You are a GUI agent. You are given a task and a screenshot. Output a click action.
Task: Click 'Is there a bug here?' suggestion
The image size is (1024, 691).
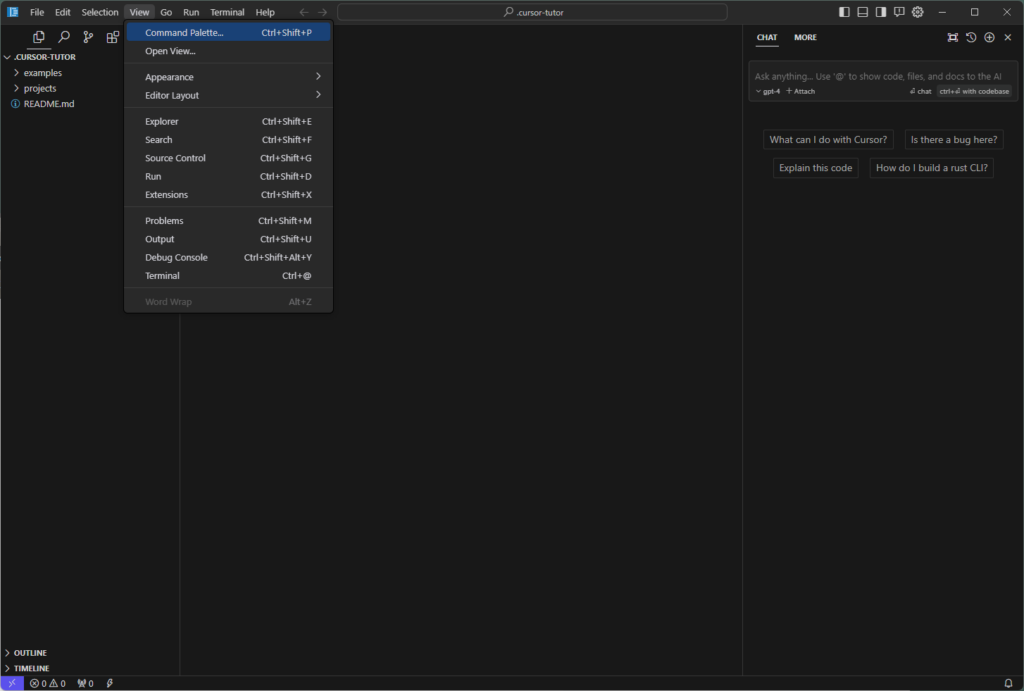click(x=953, y=139)
